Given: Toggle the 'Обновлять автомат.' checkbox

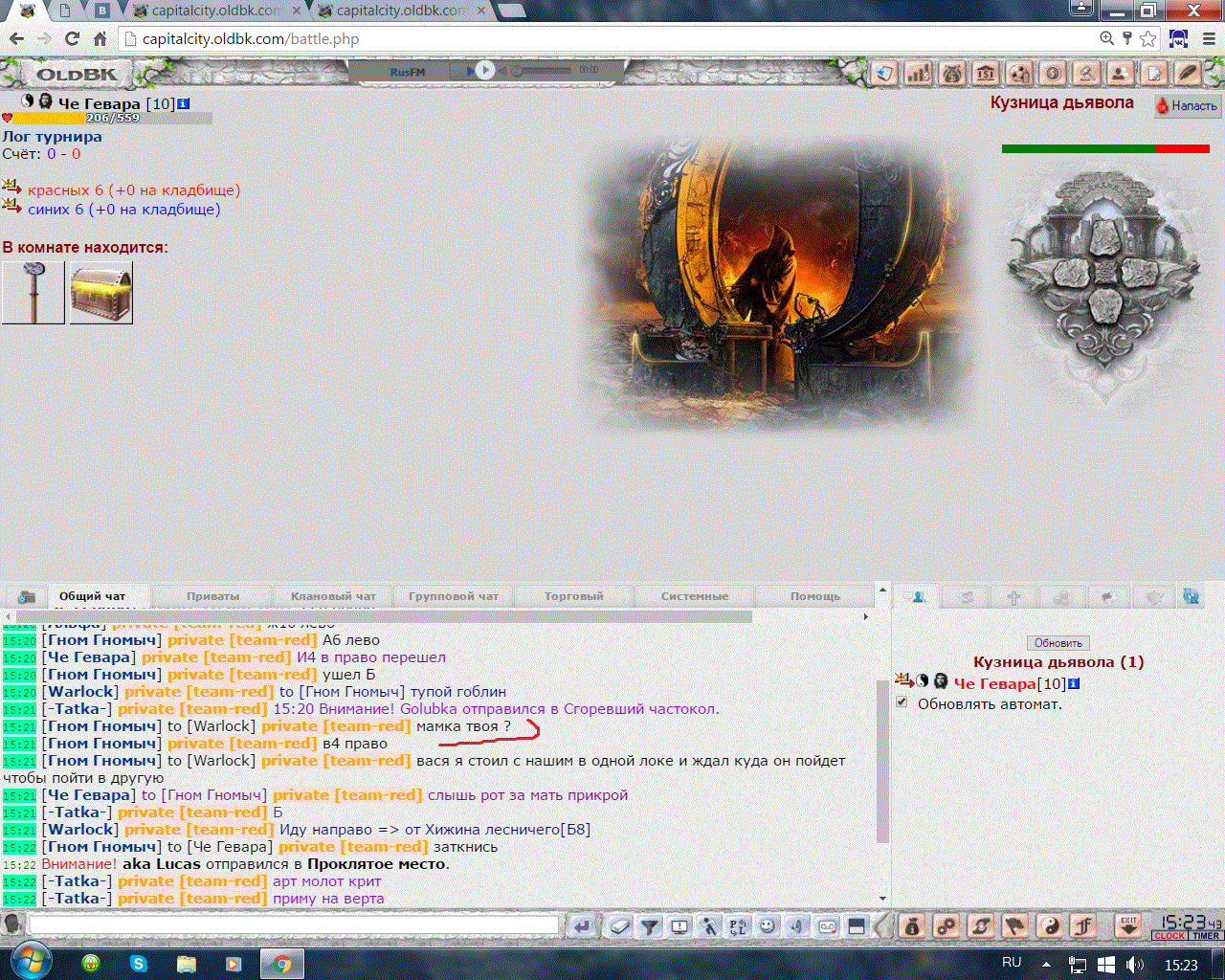Looking at the screenshot, I should (902, 702).
